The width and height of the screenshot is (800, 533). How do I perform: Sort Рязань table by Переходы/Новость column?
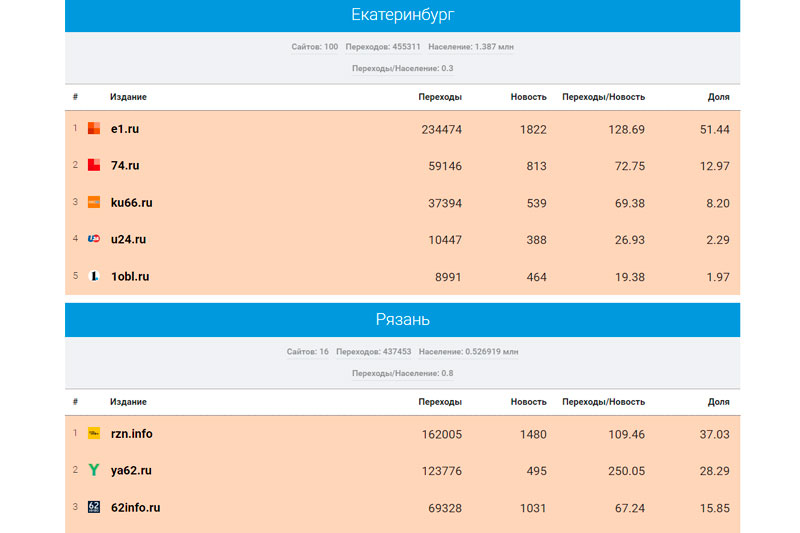(603, 402)
